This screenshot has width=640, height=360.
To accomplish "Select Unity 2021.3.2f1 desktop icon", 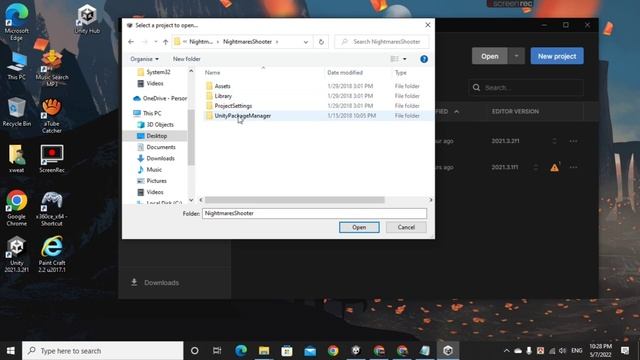I will click(16, 254).
